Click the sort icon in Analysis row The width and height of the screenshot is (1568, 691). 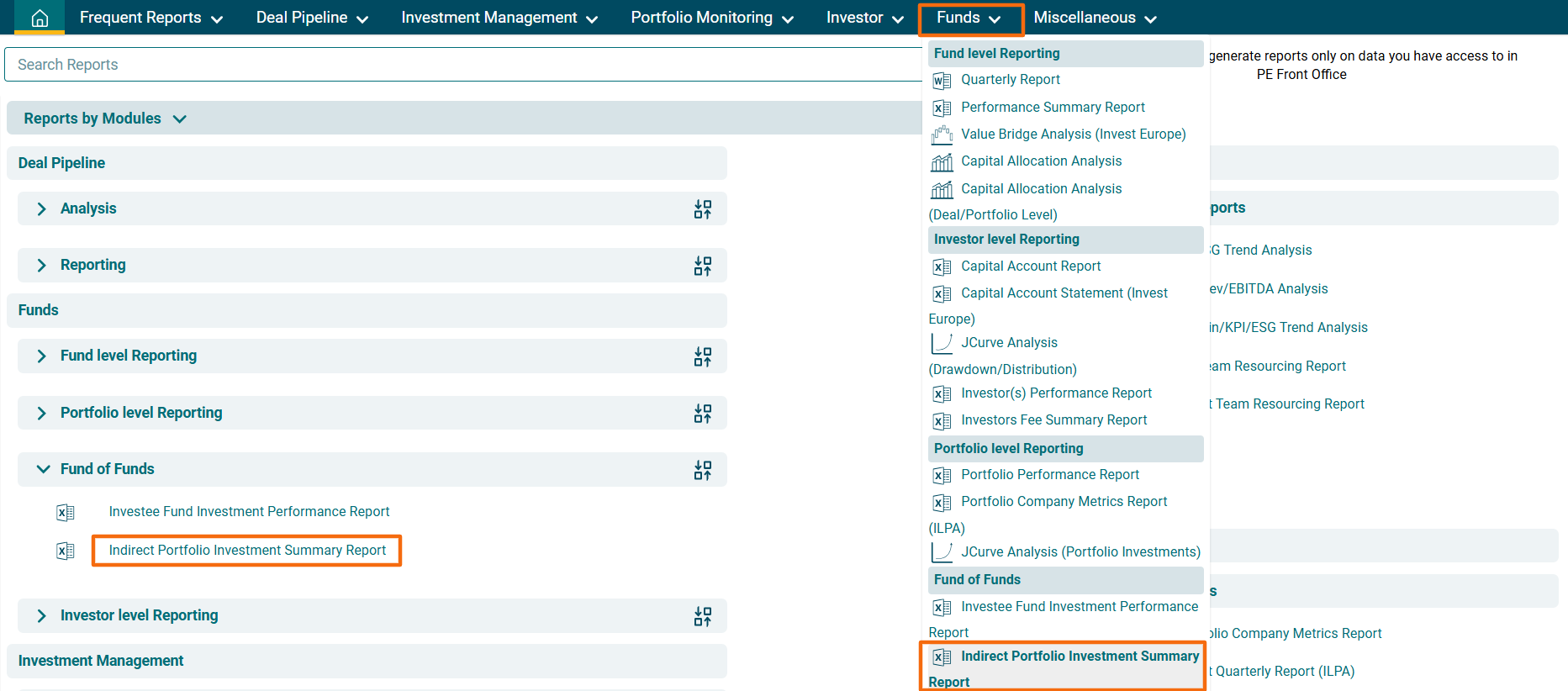click(x=702, y=209)
